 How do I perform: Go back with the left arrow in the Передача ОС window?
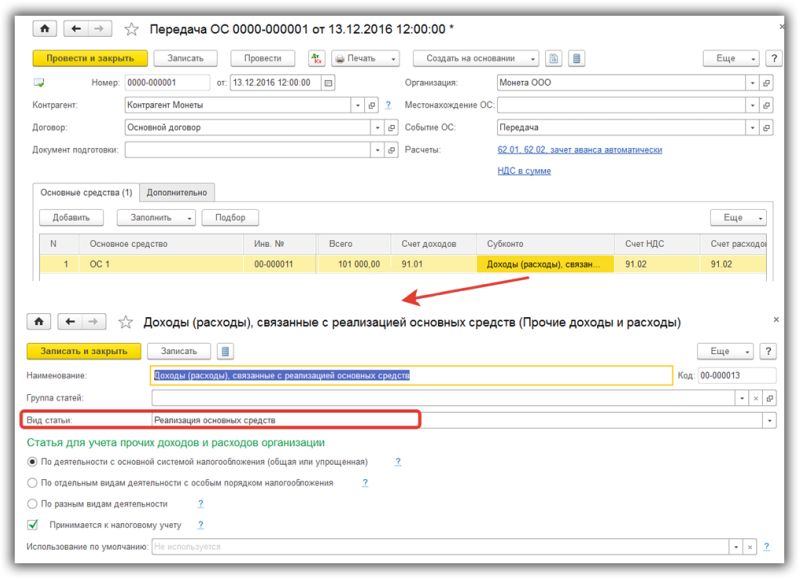(76, 29)
